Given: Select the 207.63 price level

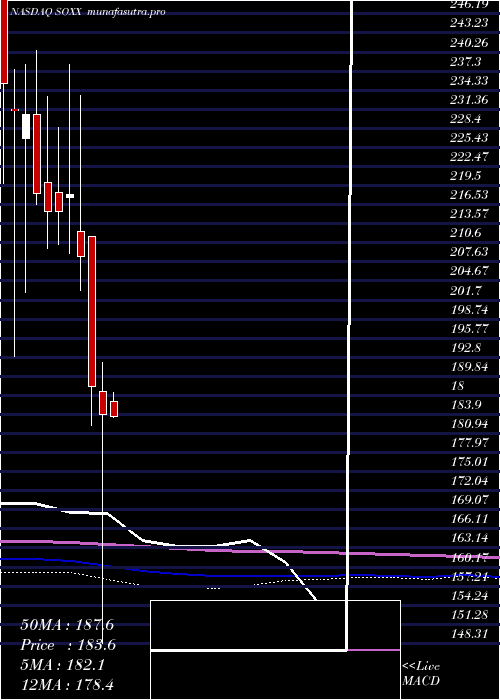Looking at the screenshot, I should pyautogui.click(x=469, y=252).
